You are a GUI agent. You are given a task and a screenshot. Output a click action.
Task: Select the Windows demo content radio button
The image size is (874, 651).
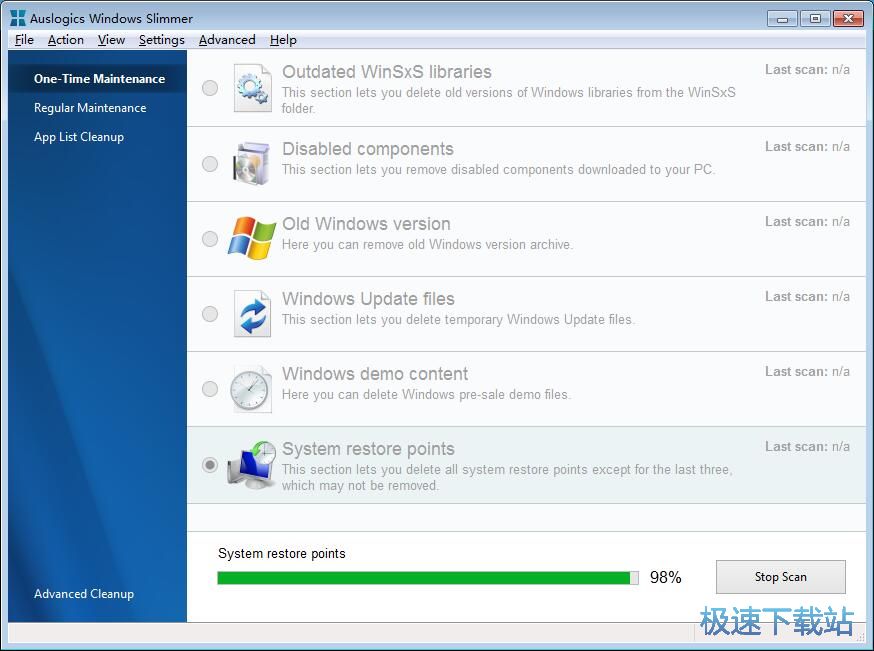pyautogui.click(x=210, y=388)
